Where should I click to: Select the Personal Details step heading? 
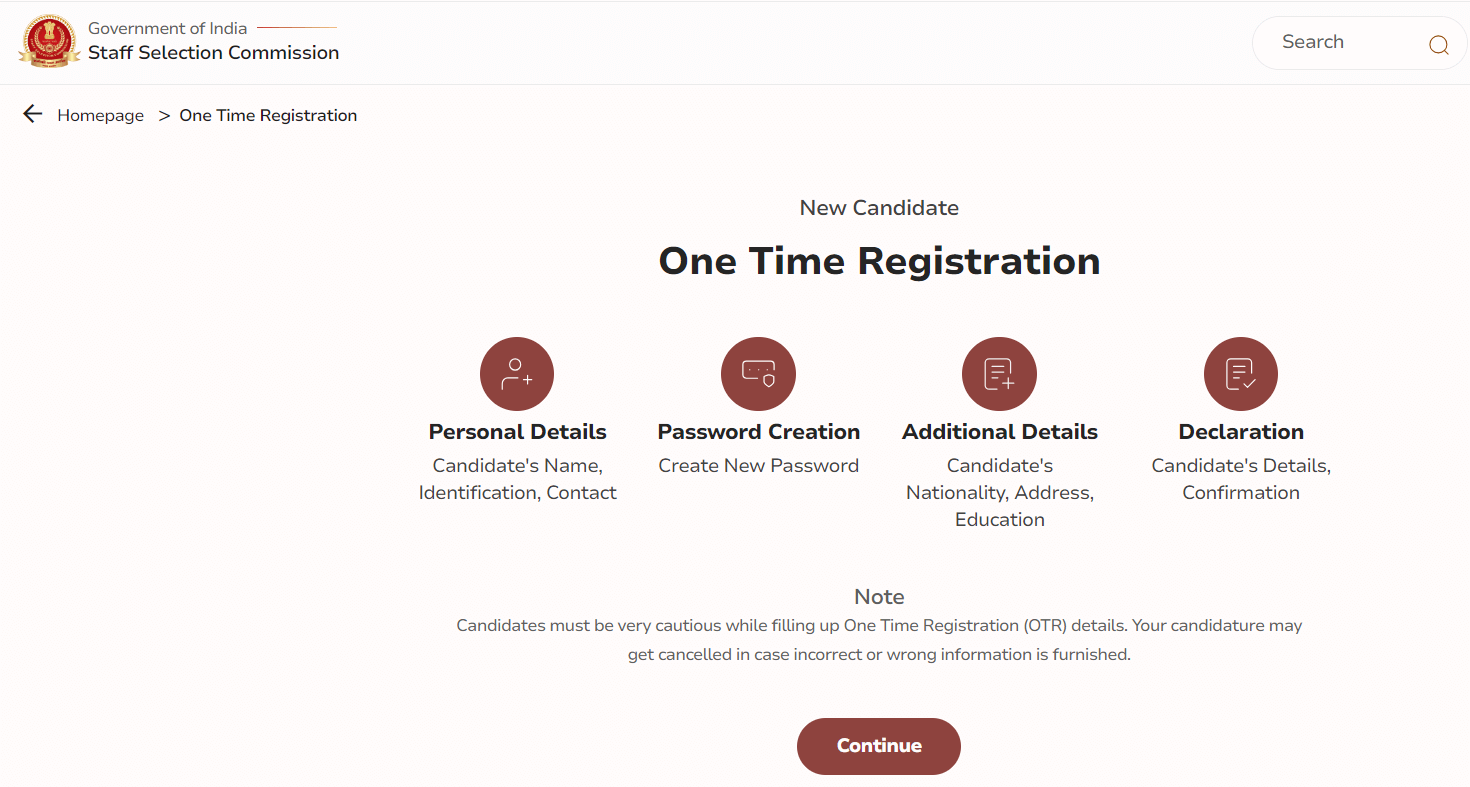click(x=517, y=432)
